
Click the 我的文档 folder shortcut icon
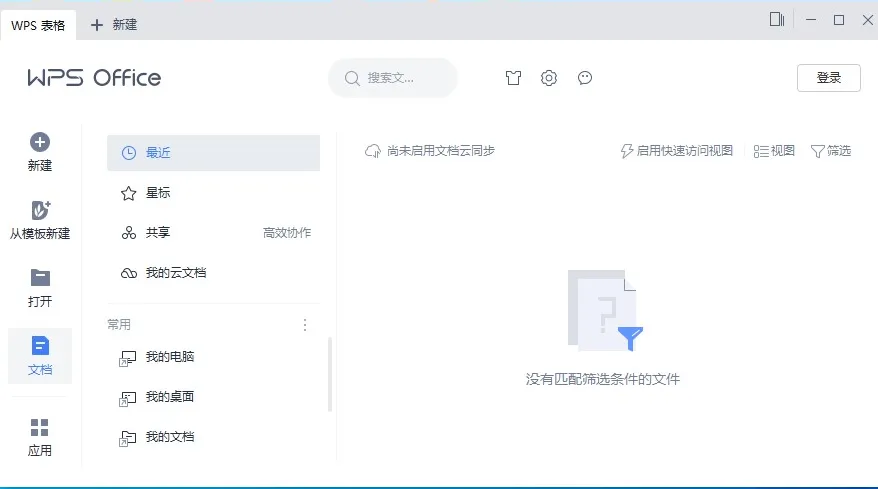128,439
